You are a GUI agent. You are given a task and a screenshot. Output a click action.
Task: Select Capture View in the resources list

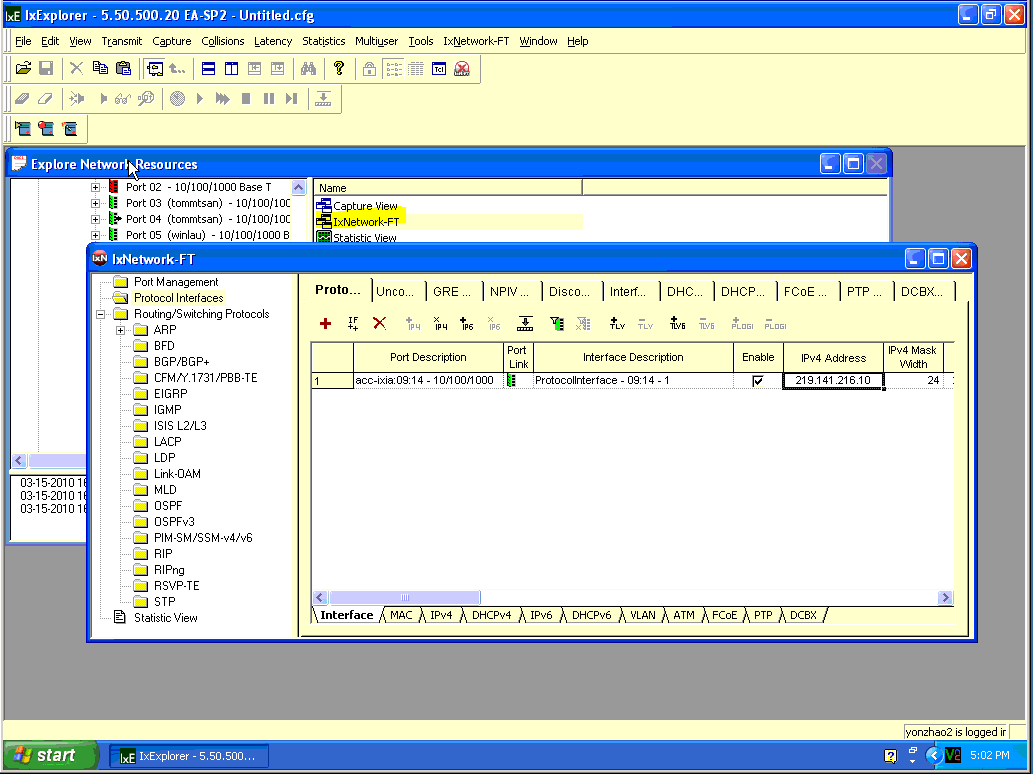pos(365,206)
